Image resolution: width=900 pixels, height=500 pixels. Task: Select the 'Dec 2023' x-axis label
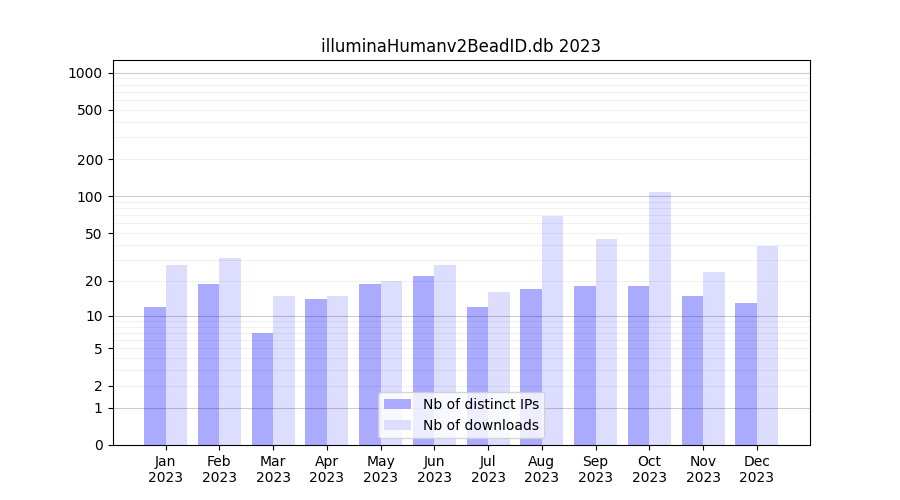coord(757,469)
